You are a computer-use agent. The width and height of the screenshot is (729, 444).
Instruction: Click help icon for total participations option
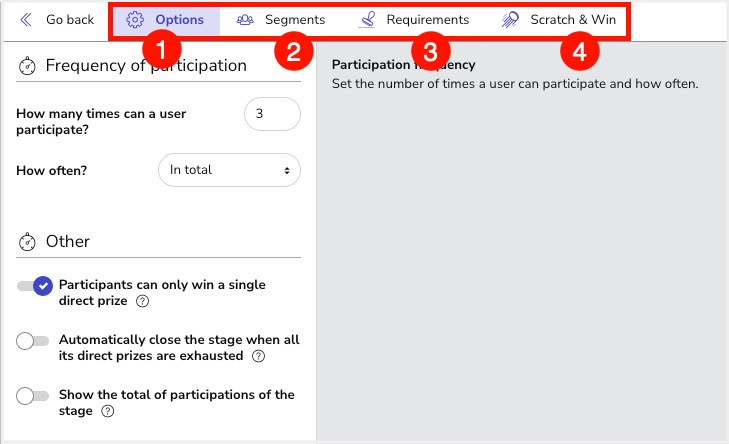[x=108, y=411]
